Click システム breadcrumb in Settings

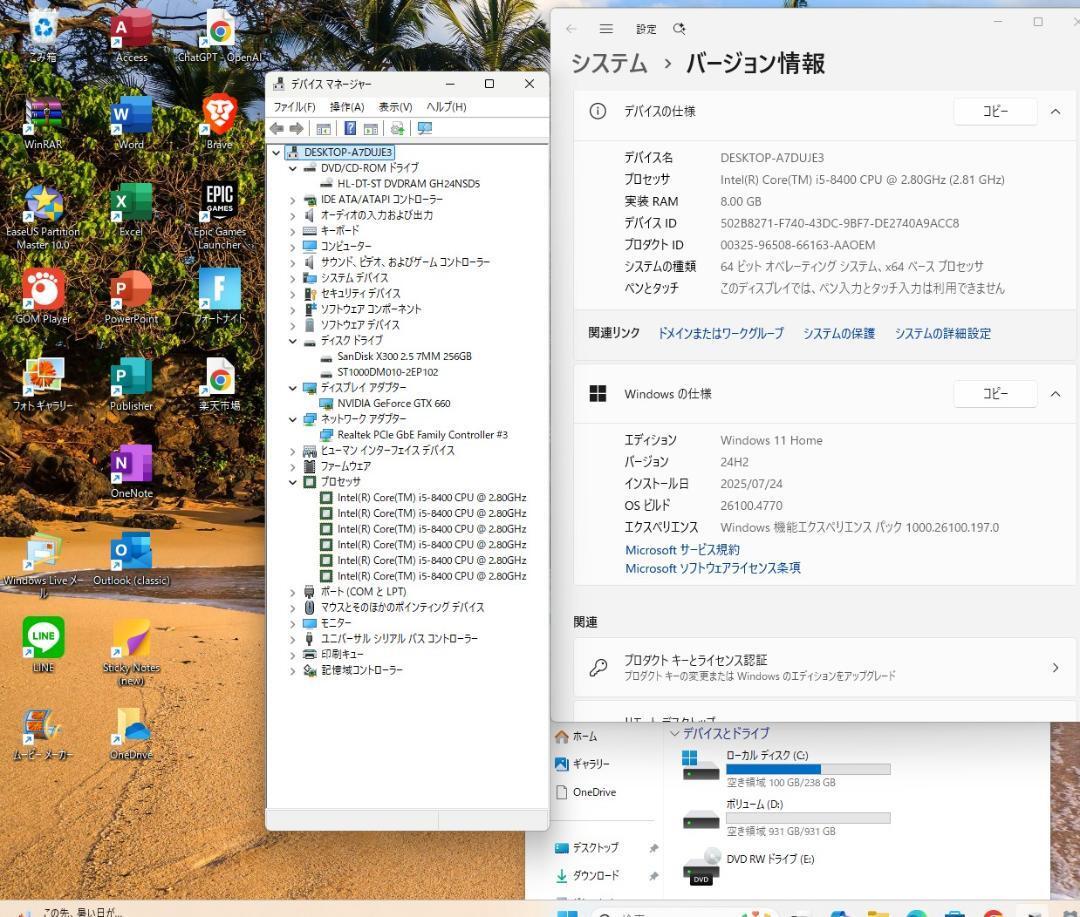coord(609,63)
